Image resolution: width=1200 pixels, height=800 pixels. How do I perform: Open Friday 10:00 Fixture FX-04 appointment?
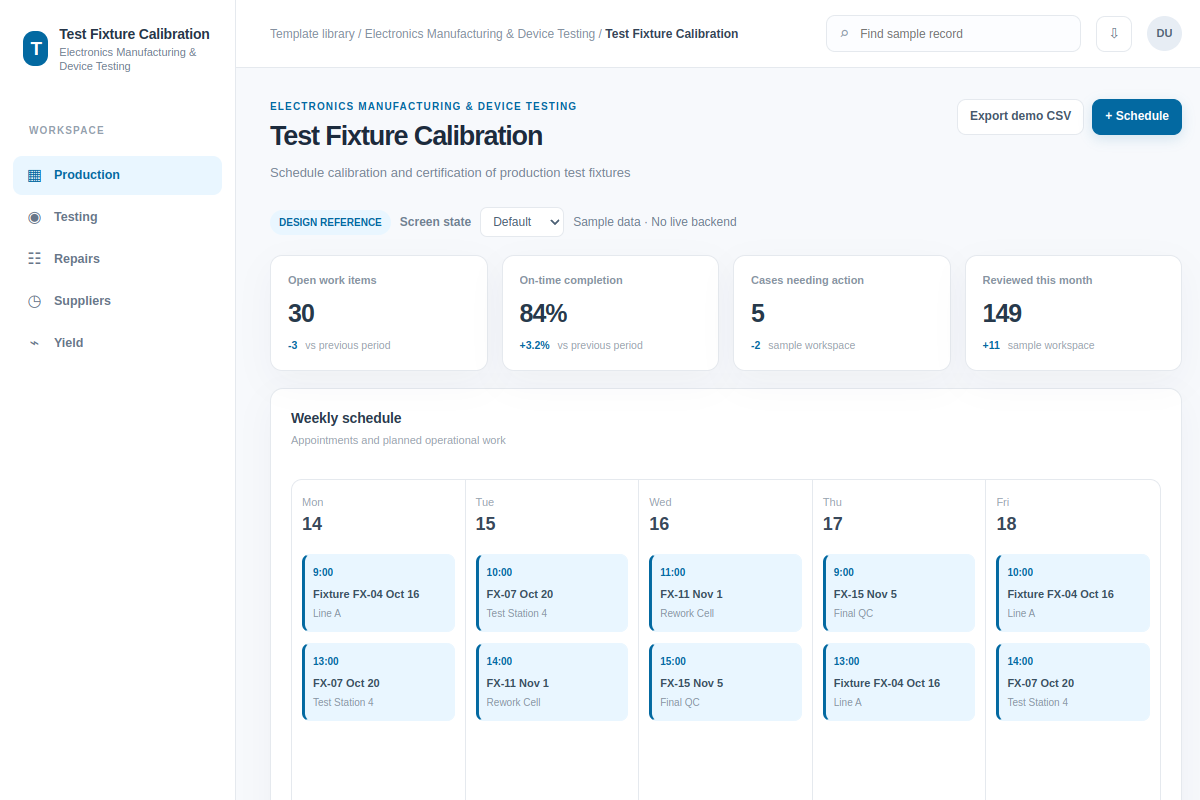(x=1073, y=593)
